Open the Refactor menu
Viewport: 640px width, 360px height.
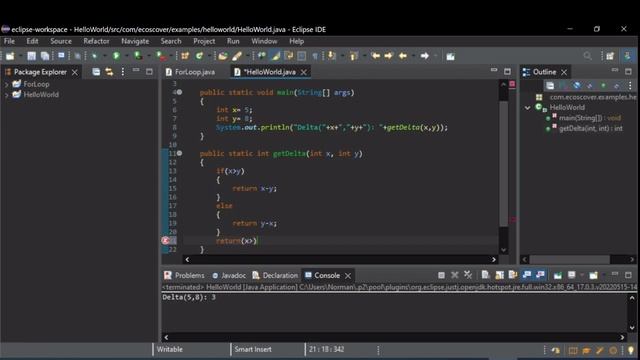pyautogui.click(x=96, y=41)
